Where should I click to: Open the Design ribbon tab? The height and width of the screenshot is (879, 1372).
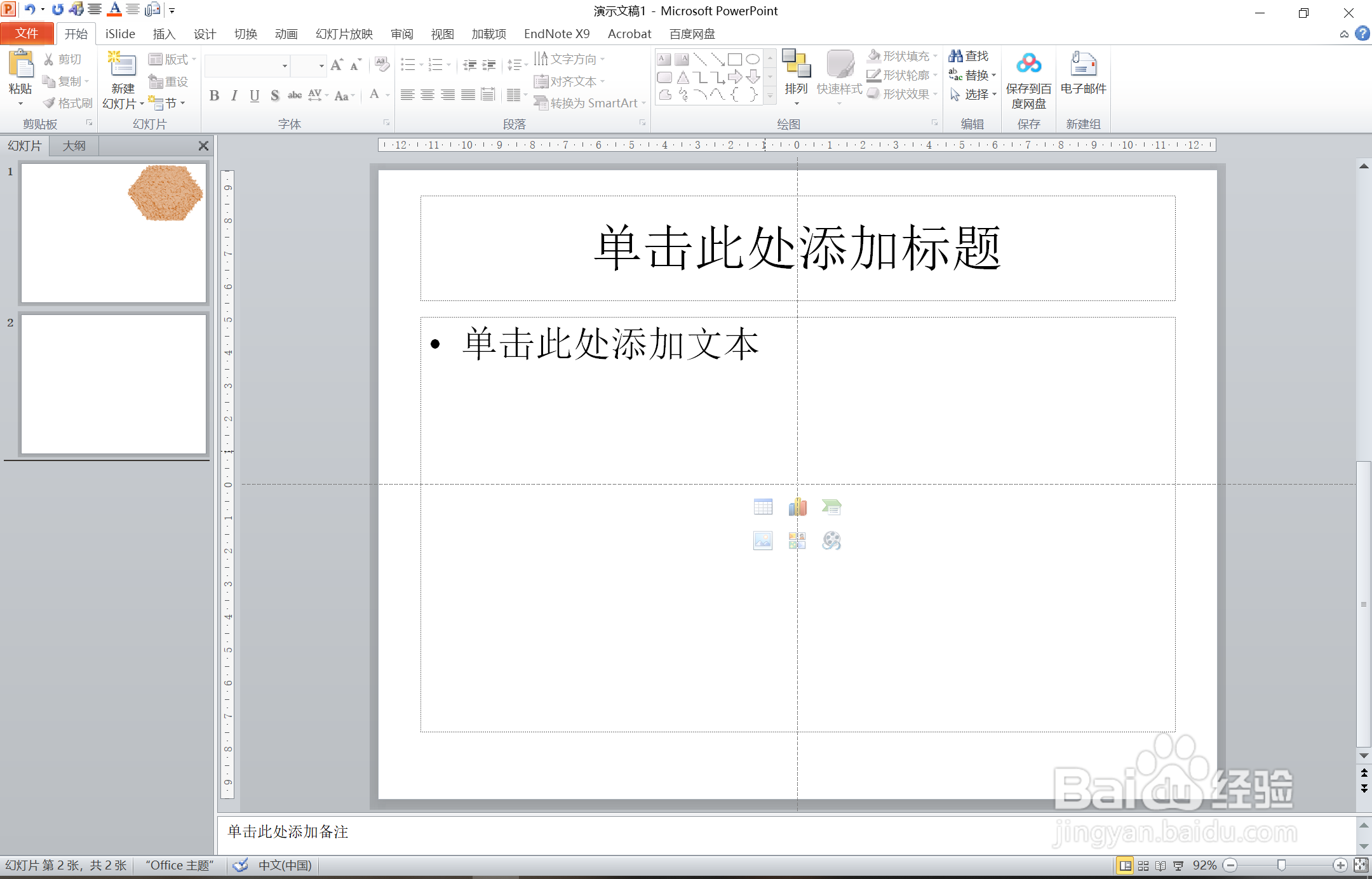(205, 34)
